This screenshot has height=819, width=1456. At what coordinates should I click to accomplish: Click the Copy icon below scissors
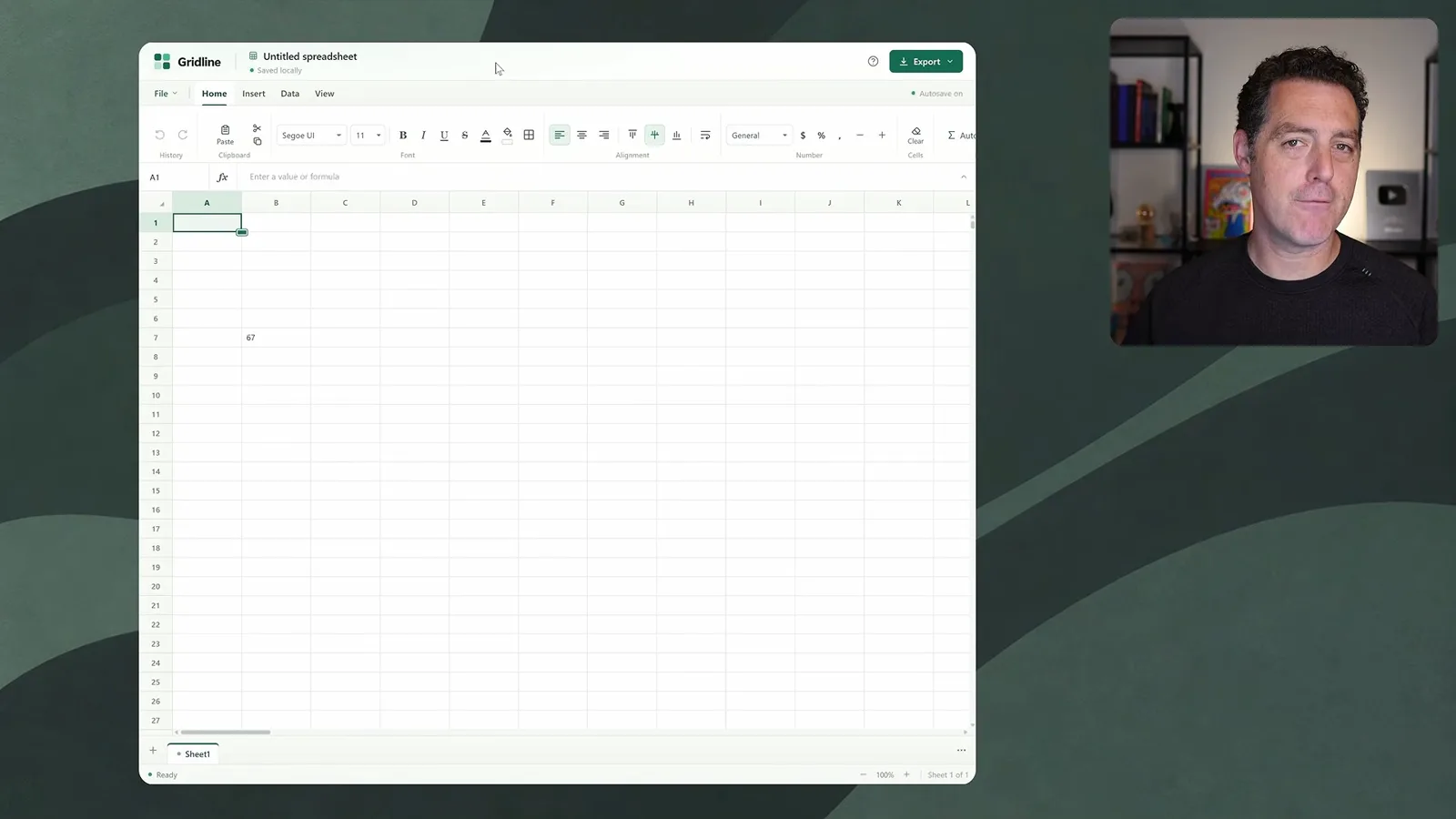point(257,141)
